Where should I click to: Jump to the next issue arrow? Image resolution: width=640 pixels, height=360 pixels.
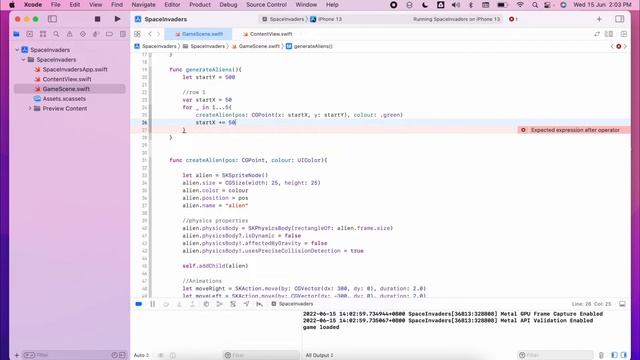pyautogui.click(x=625, y=47)
